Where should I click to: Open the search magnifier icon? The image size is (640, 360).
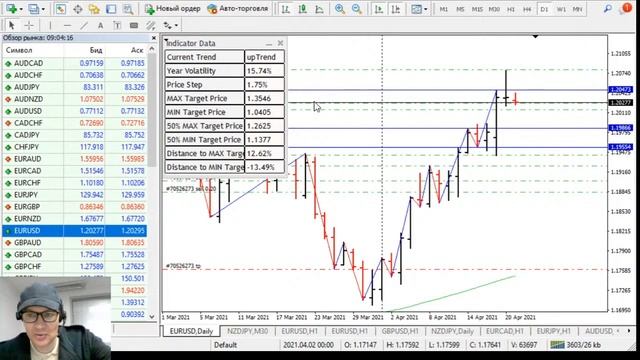(608, 8)
